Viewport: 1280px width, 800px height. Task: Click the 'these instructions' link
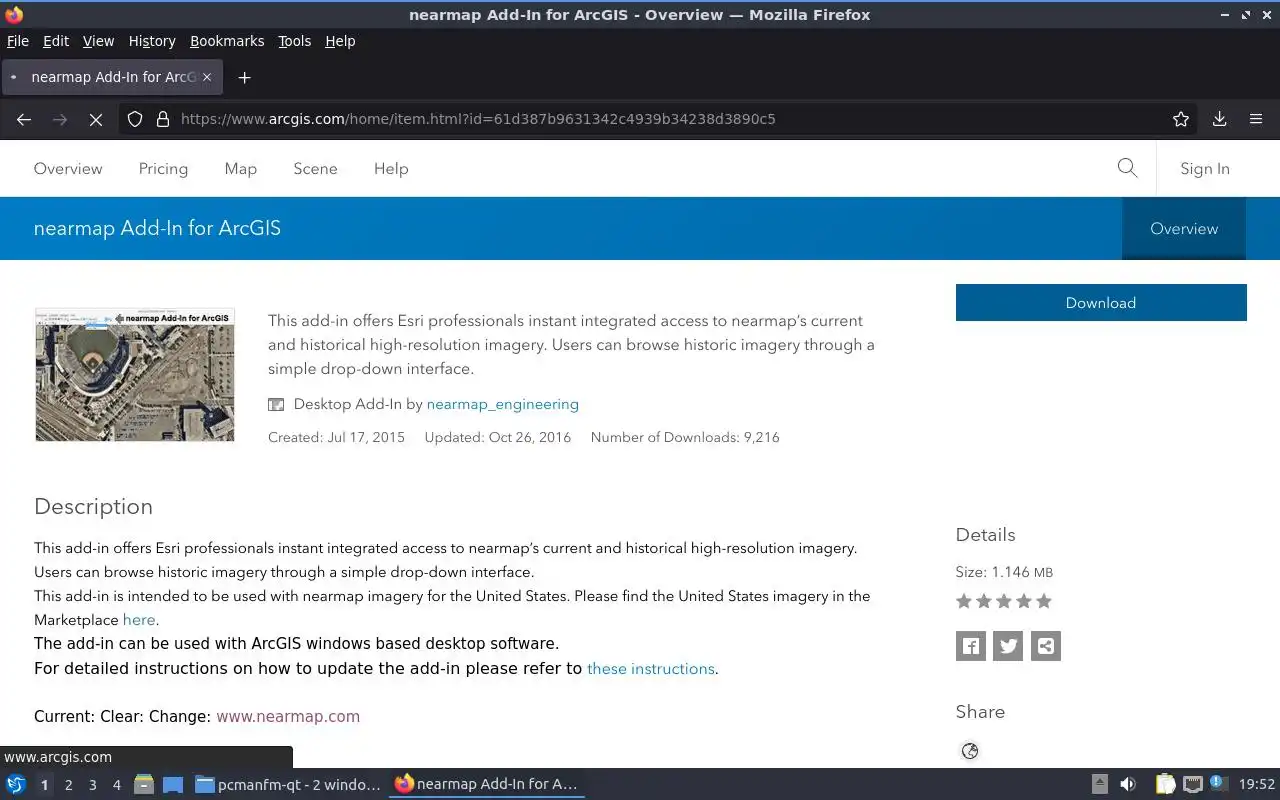[651, 669]
